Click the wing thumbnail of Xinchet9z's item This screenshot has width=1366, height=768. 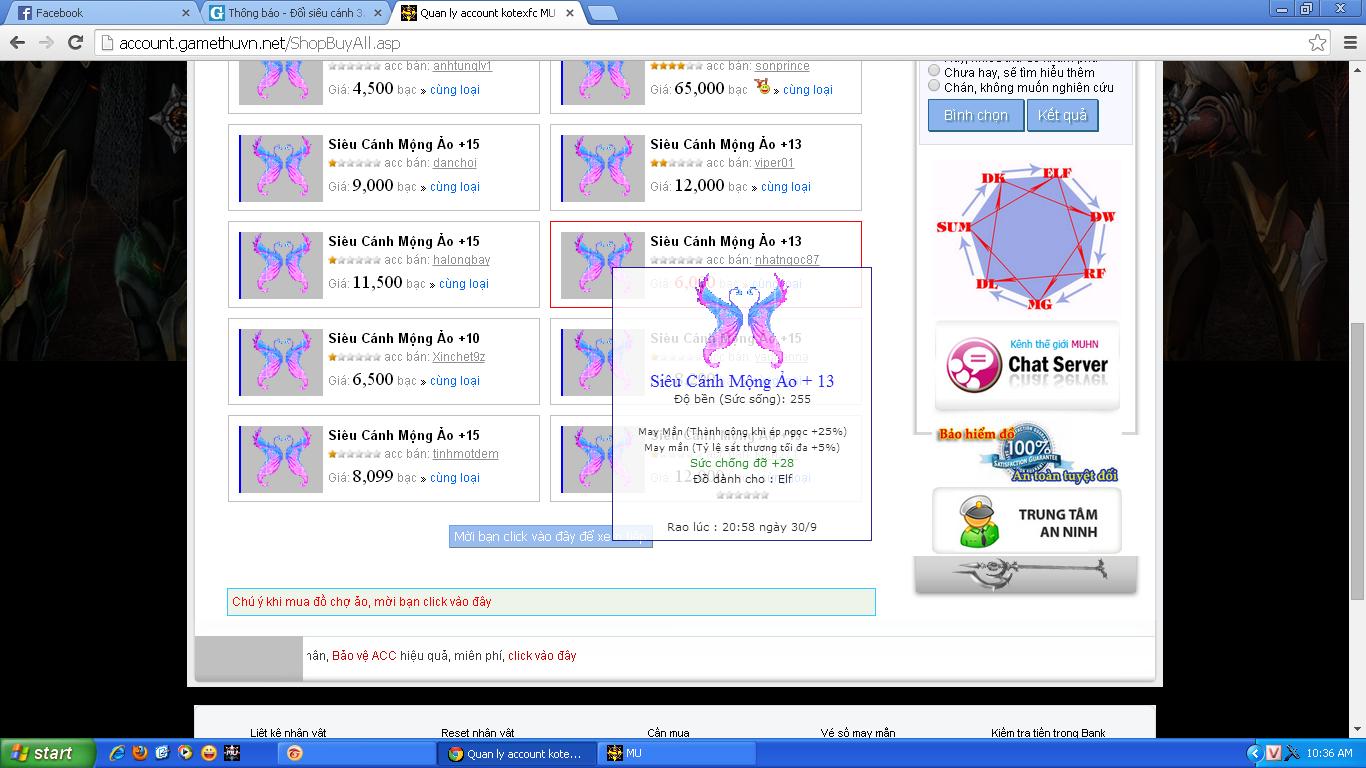[281, 362]
